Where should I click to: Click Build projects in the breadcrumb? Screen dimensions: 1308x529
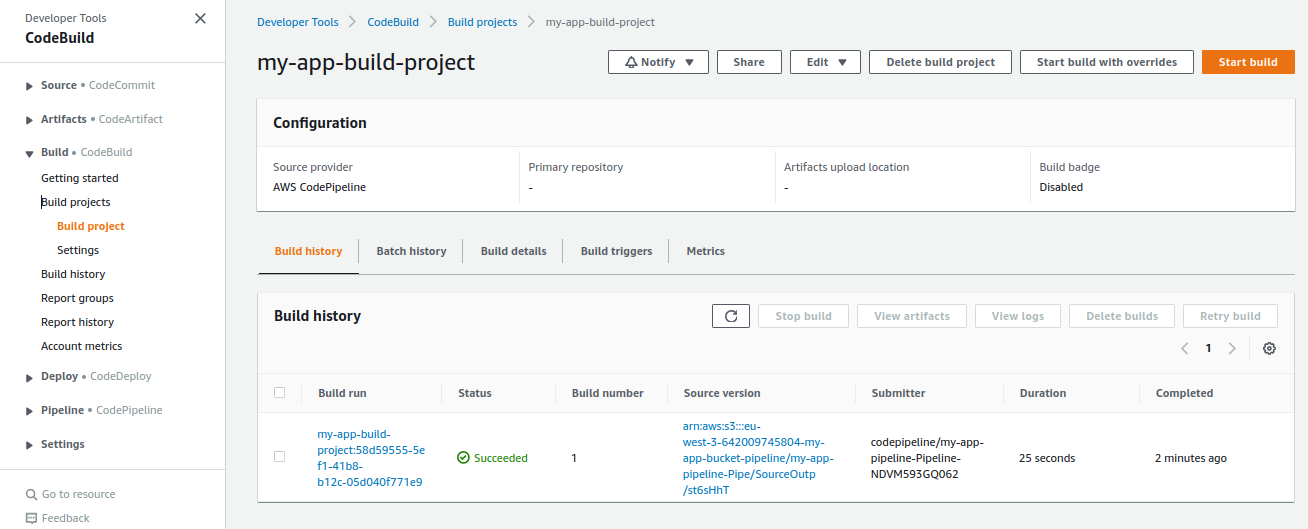pyautogui.click(x=481, y=22)
